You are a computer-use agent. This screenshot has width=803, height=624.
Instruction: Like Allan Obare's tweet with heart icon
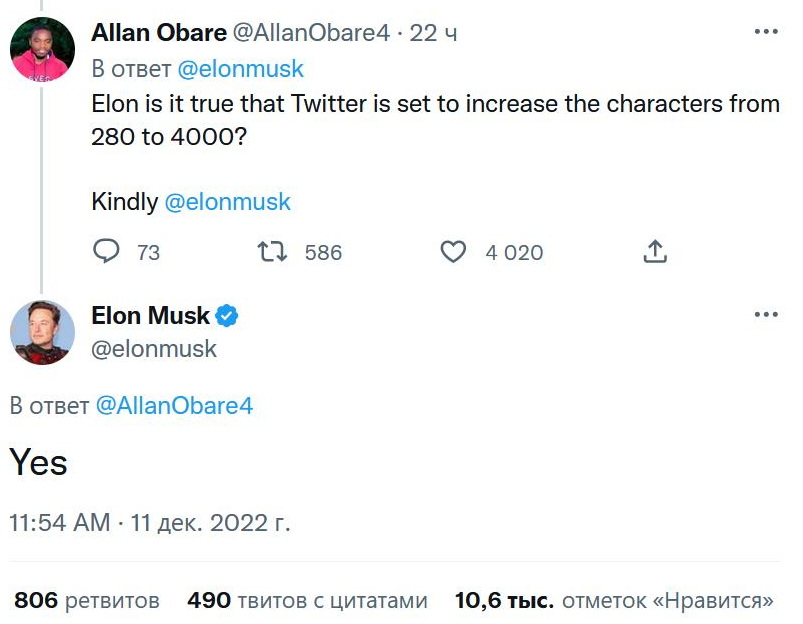coord(454,251)
